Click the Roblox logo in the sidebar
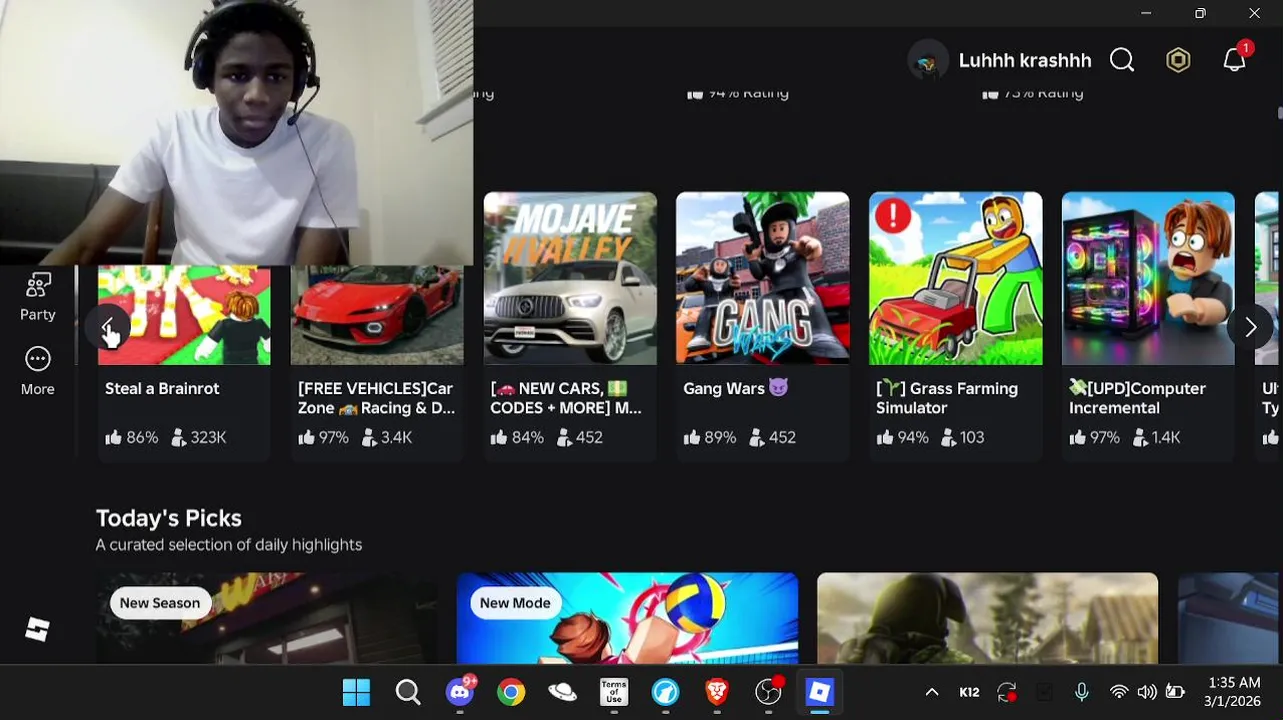1283x720 pixels. [37, 630]
